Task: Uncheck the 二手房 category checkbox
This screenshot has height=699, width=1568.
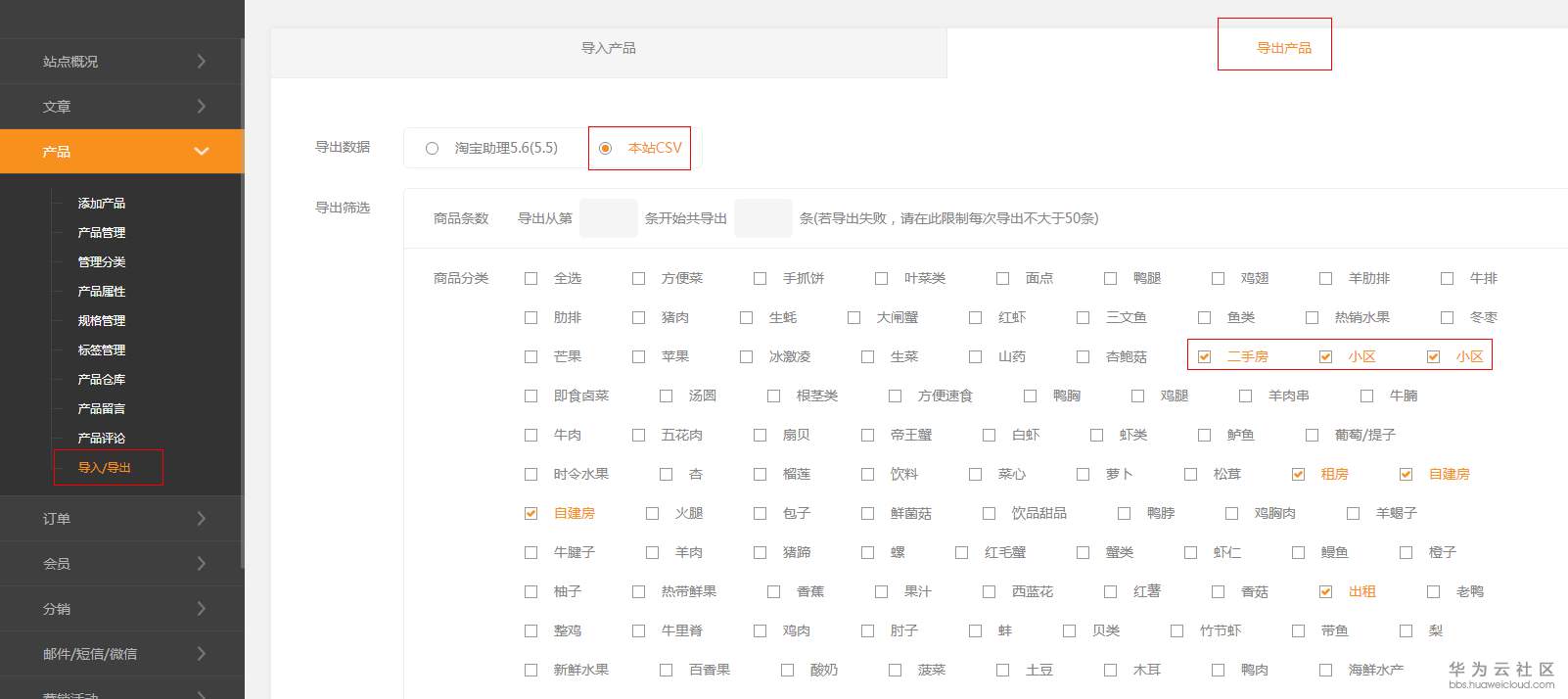Action: pyautogui.click(x=1204, y=356)
